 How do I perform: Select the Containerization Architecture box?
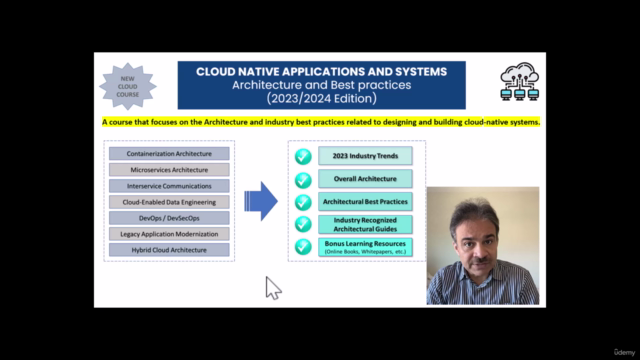(169, 153)
